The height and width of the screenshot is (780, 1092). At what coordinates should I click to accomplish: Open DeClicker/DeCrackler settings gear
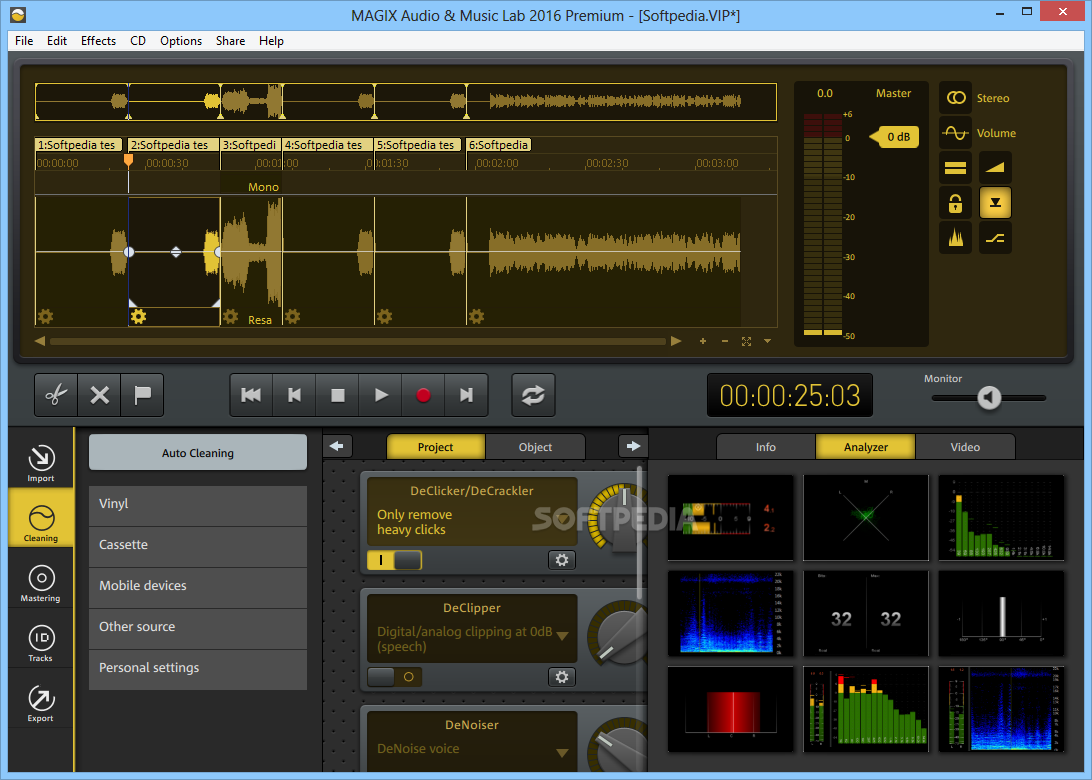tap(562, 560)
